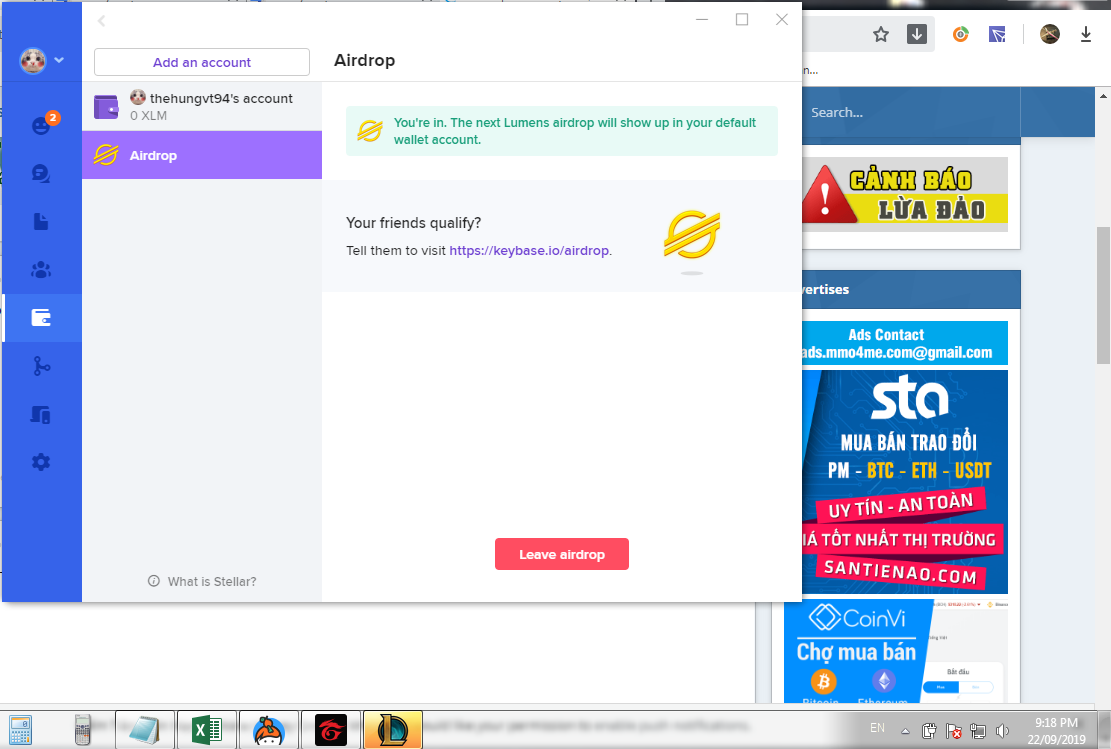Open browser downloads arrow icon
Viewport: 1111px width, 749px height.
1085,34
